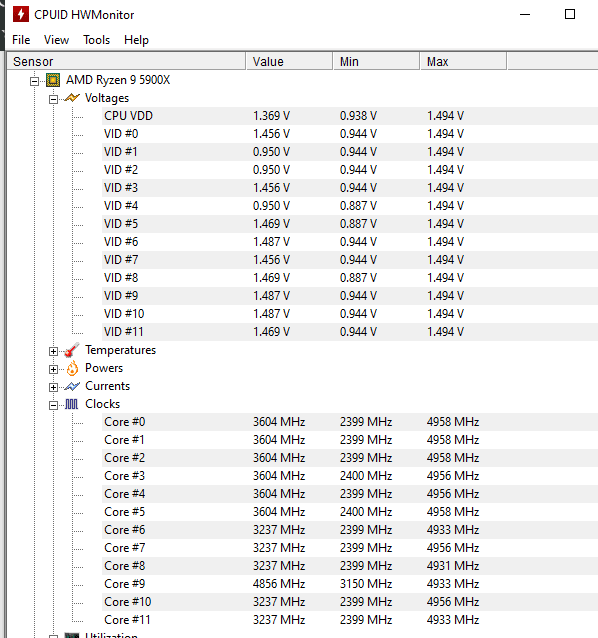Click the AMD Ryzen 9 5900X chip icon
The width and height of the screenshot is (598, 638).
pos(53,80)
